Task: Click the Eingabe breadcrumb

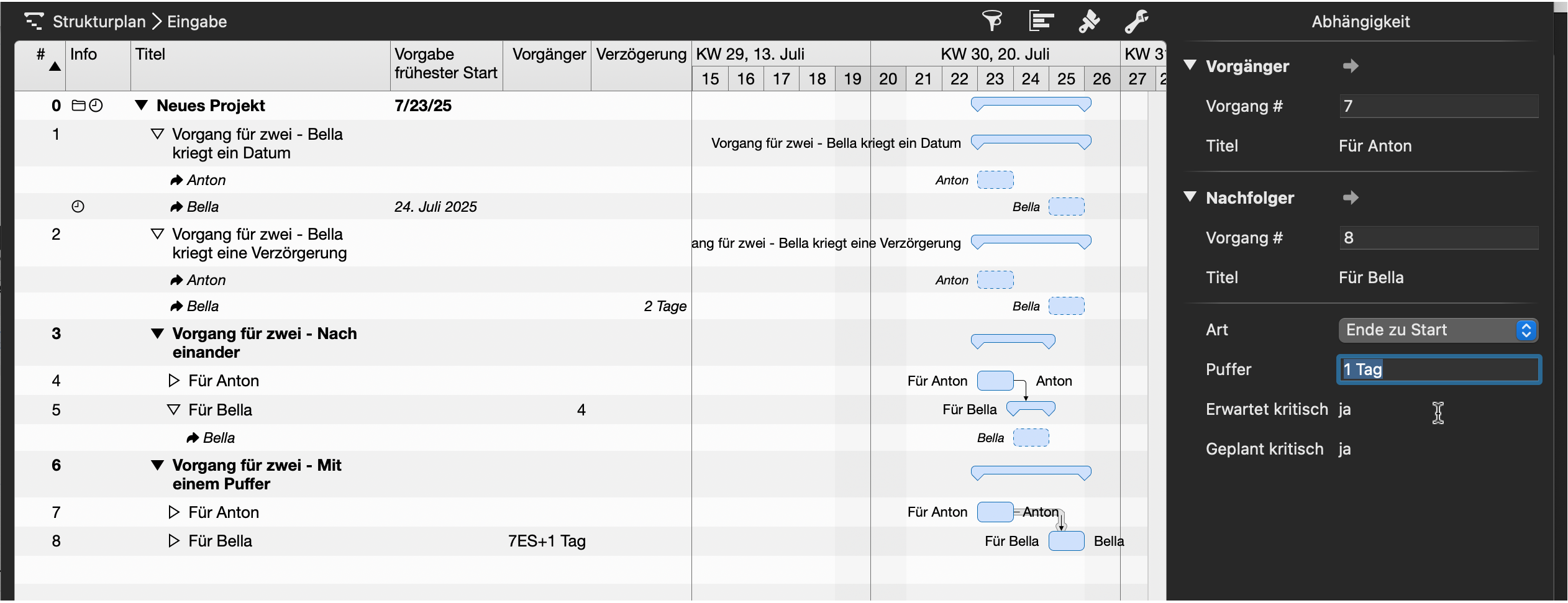Action: pyautogui.click(x=197, y=22)
